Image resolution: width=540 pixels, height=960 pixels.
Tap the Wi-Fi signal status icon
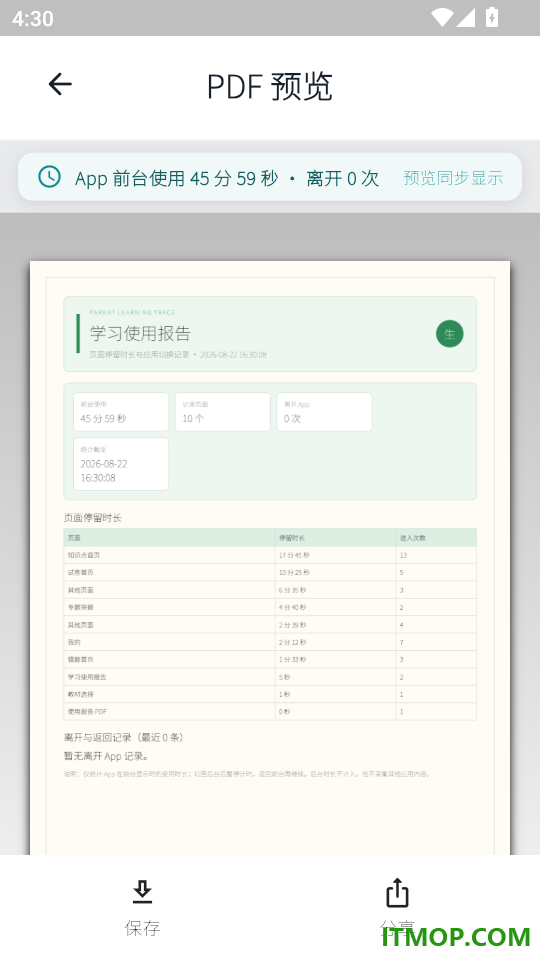pyautogui.click(x=441, y=18)
